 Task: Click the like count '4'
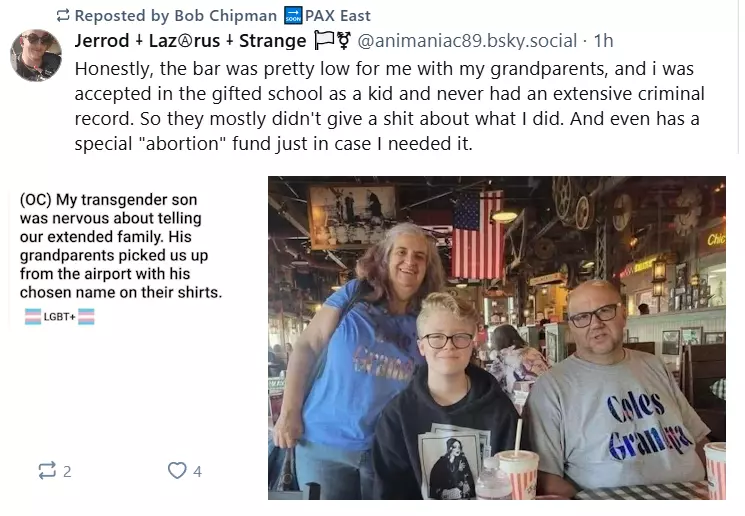click(x=197, y=471)
